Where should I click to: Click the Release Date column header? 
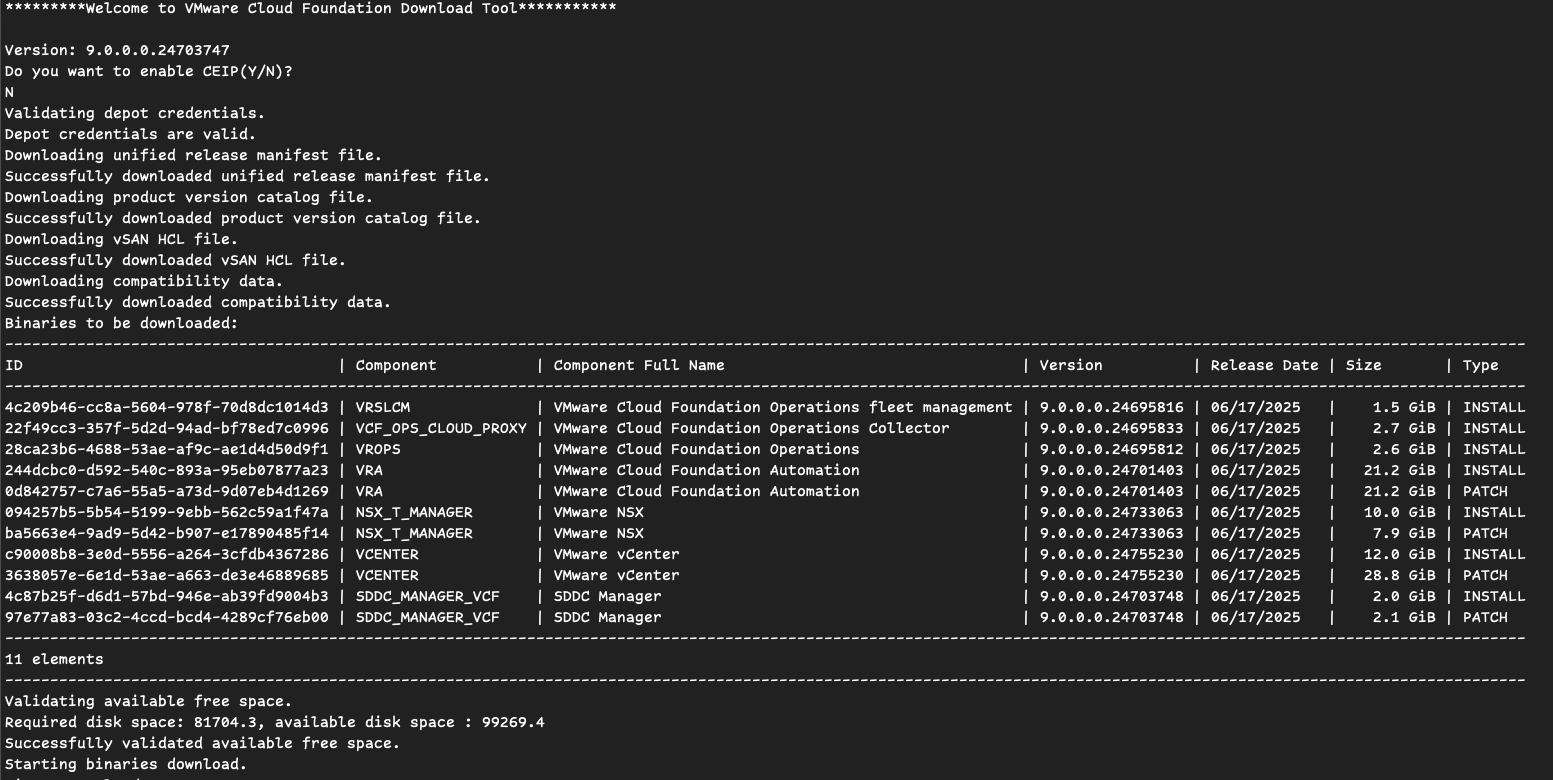1264,366
